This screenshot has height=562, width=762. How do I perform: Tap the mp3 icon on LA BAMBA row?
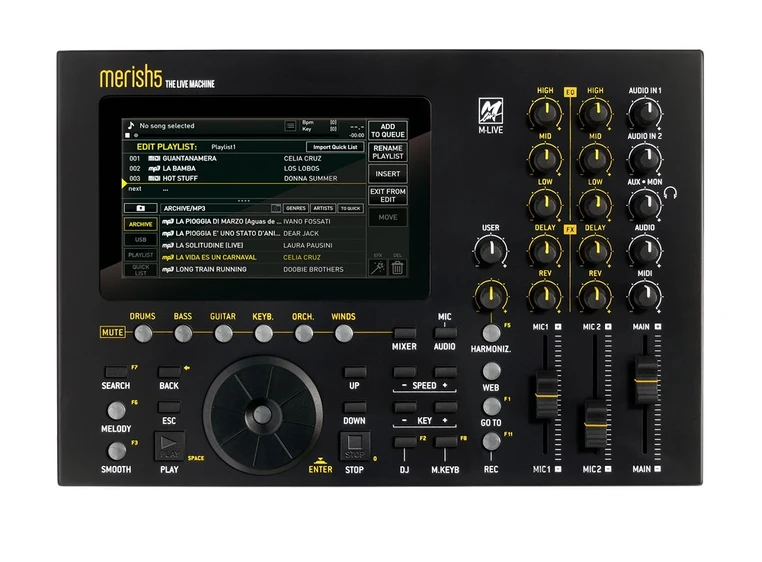(x=154, y=169)
